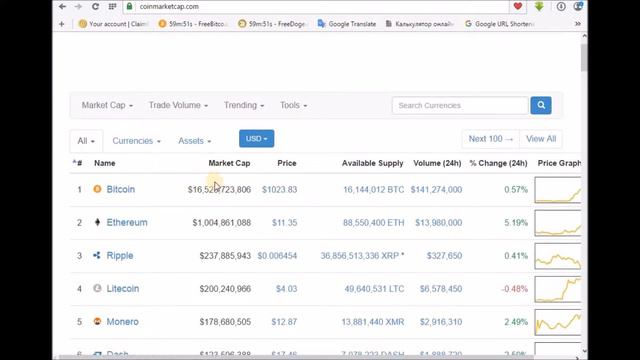Image resolution: width=640 pixels, height=360 pixels.
Task: Open Litecoin price graph thumbnail
Action: (558, 289)
